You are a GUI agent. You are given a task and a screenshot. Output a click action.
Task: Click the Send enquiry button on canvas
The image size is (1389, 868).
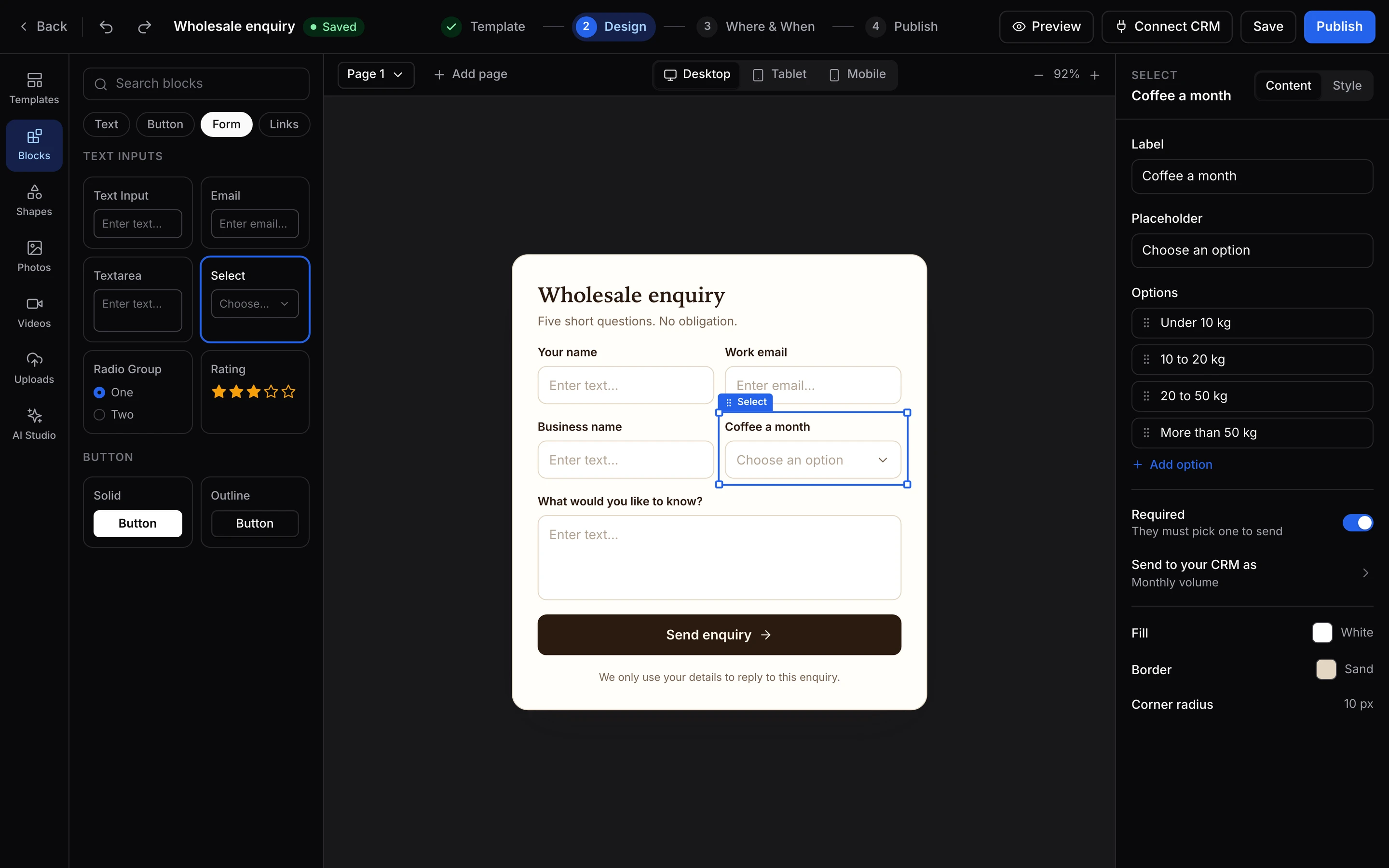tap(719, 634)
